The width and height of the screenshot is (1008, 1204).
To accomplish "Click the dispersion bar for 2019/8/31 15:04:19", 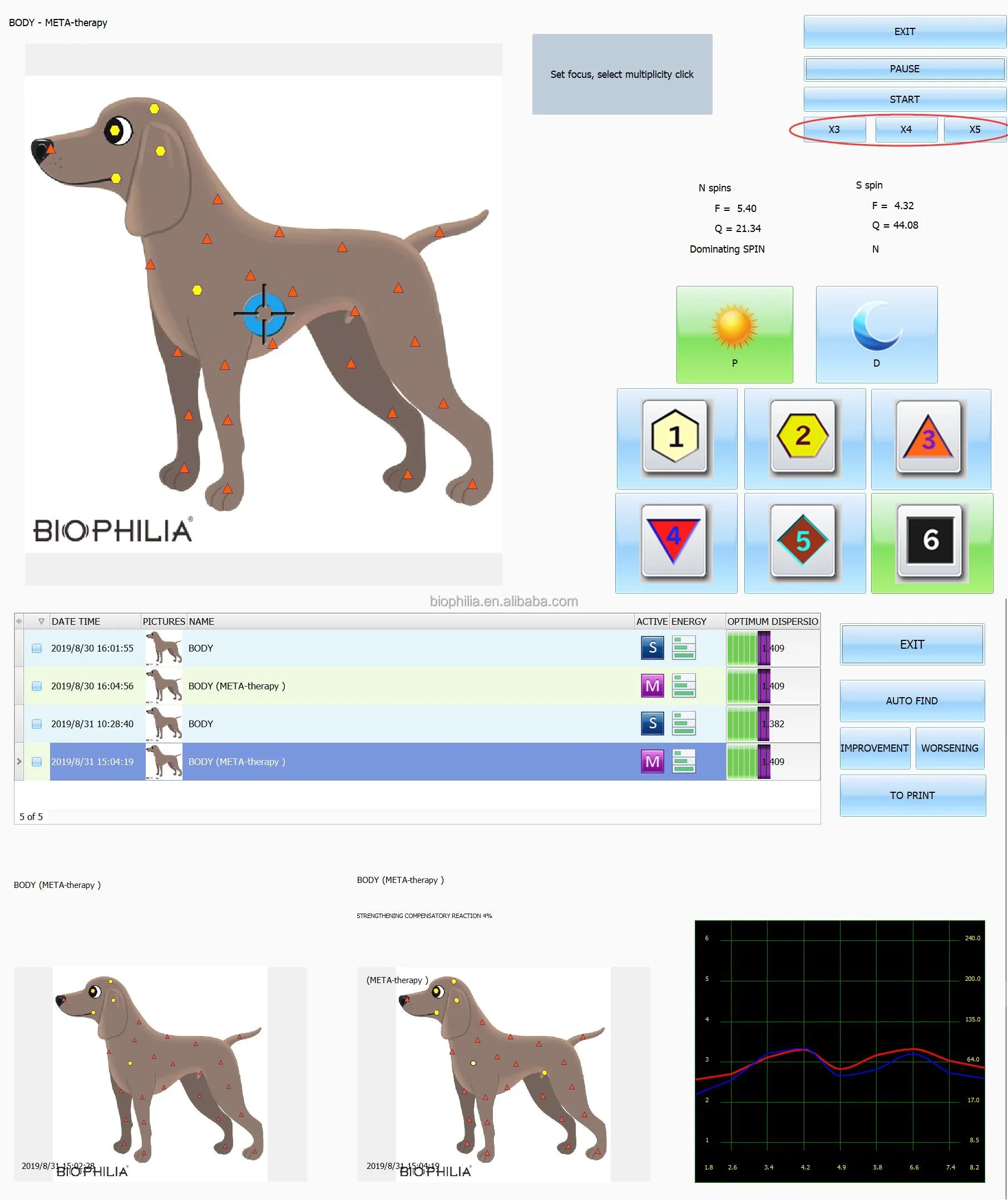I will click(x=772, y=761).
